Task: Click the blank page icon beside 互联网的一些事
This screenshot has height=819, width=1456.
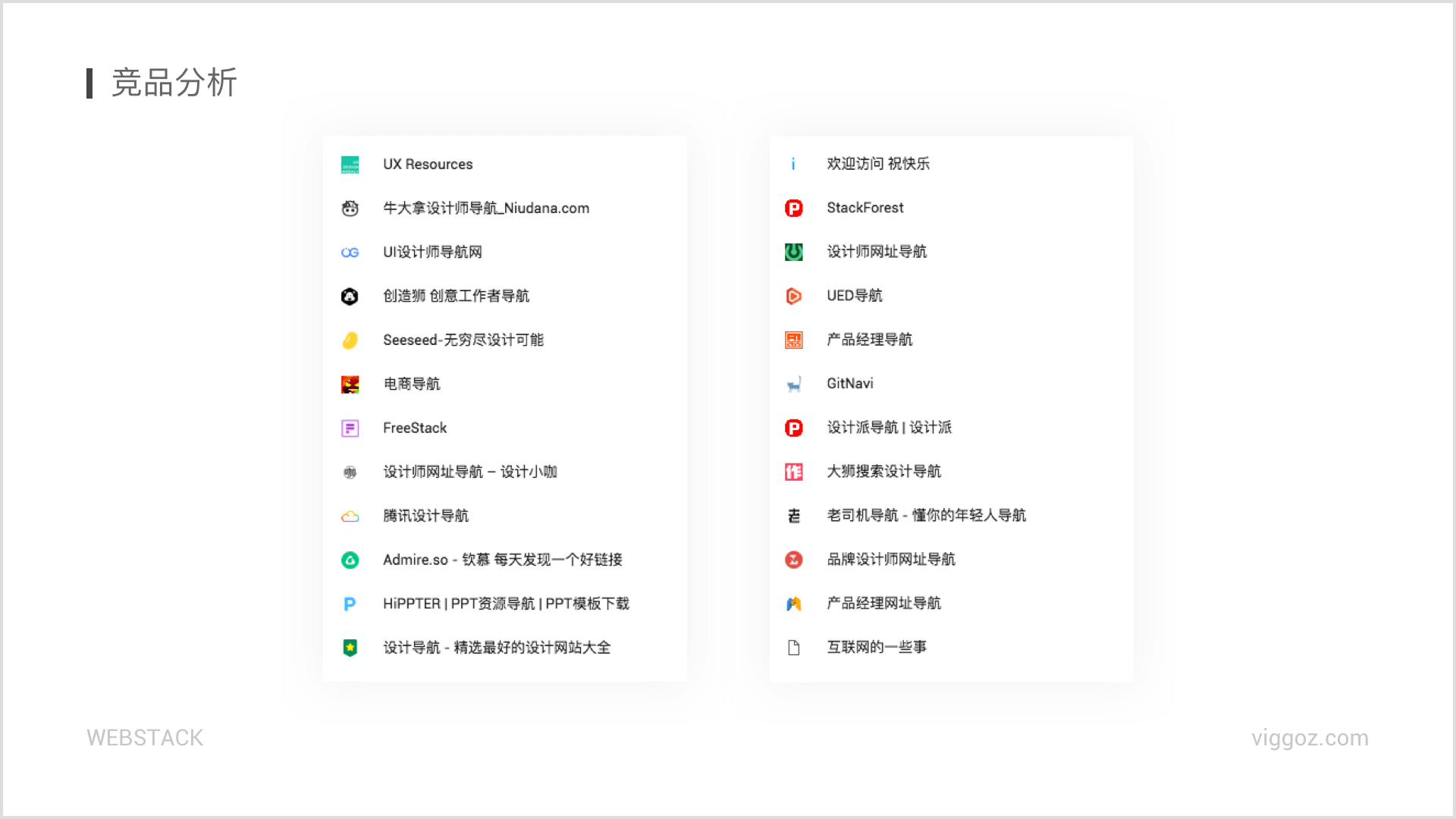Action: (793, 648)
